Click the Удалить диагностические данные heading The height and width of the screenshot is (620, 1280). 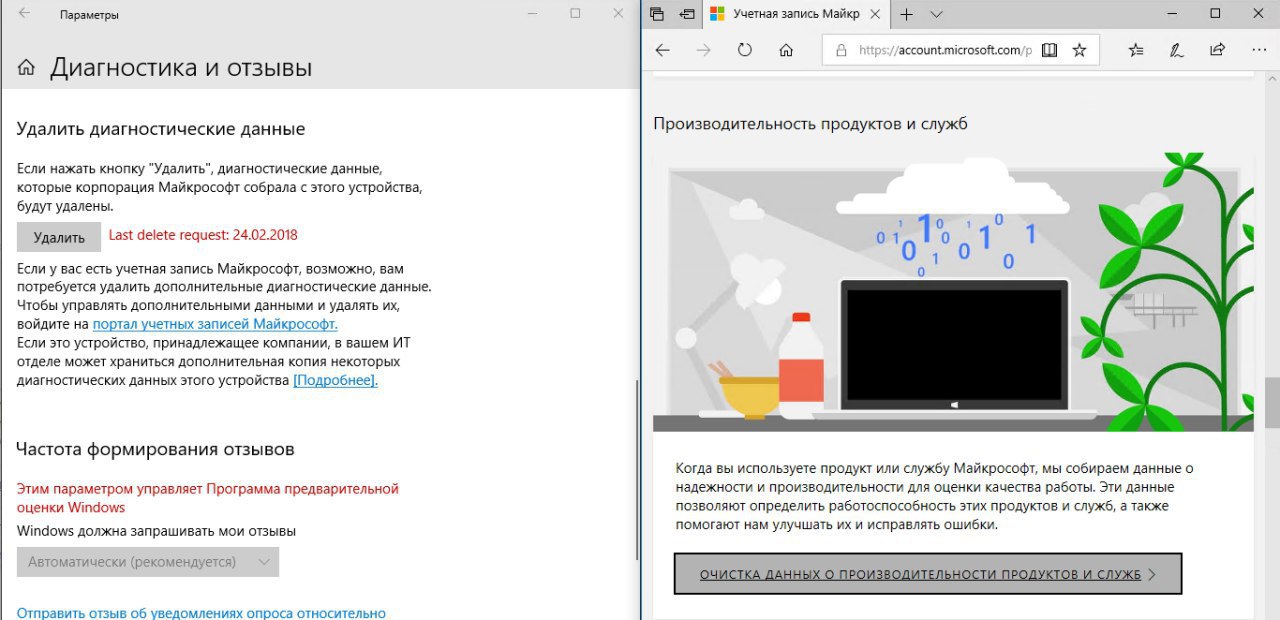[161, 129]
